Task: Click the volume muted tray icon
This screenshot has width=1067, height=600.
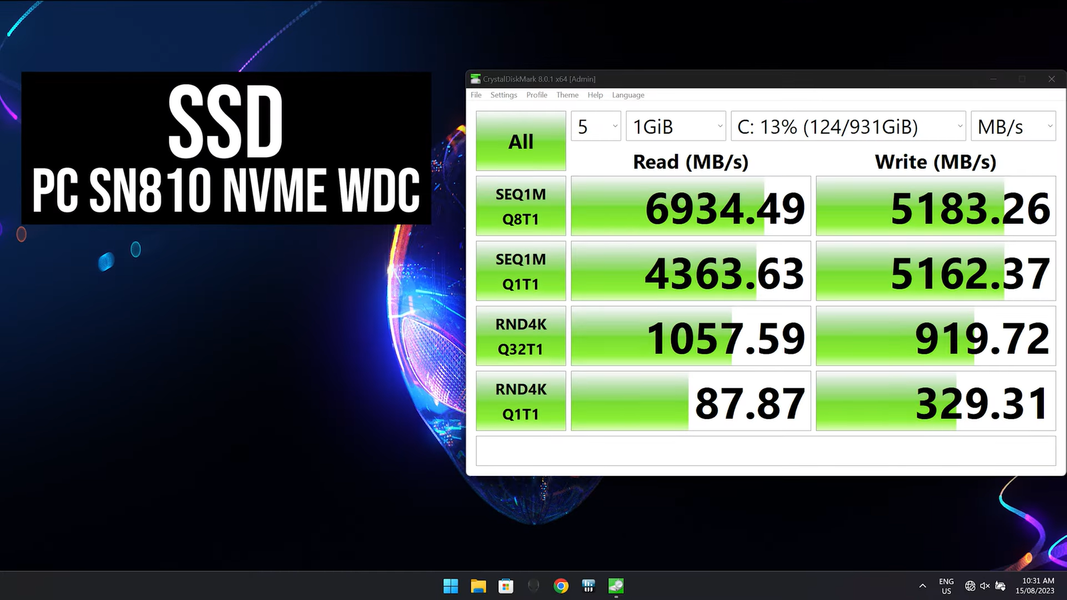Action: pyautogui.click(x=985, y=586)
